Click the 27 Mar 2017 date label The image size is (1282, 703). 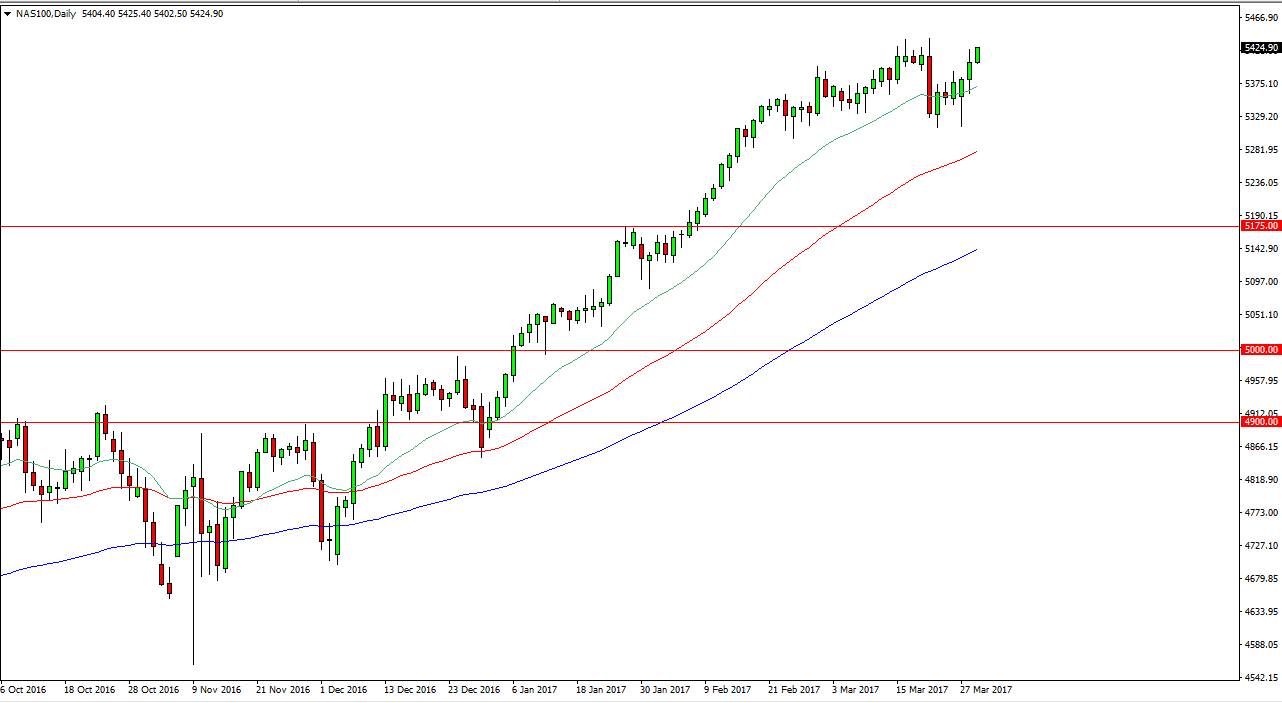(x=985, y=690)
